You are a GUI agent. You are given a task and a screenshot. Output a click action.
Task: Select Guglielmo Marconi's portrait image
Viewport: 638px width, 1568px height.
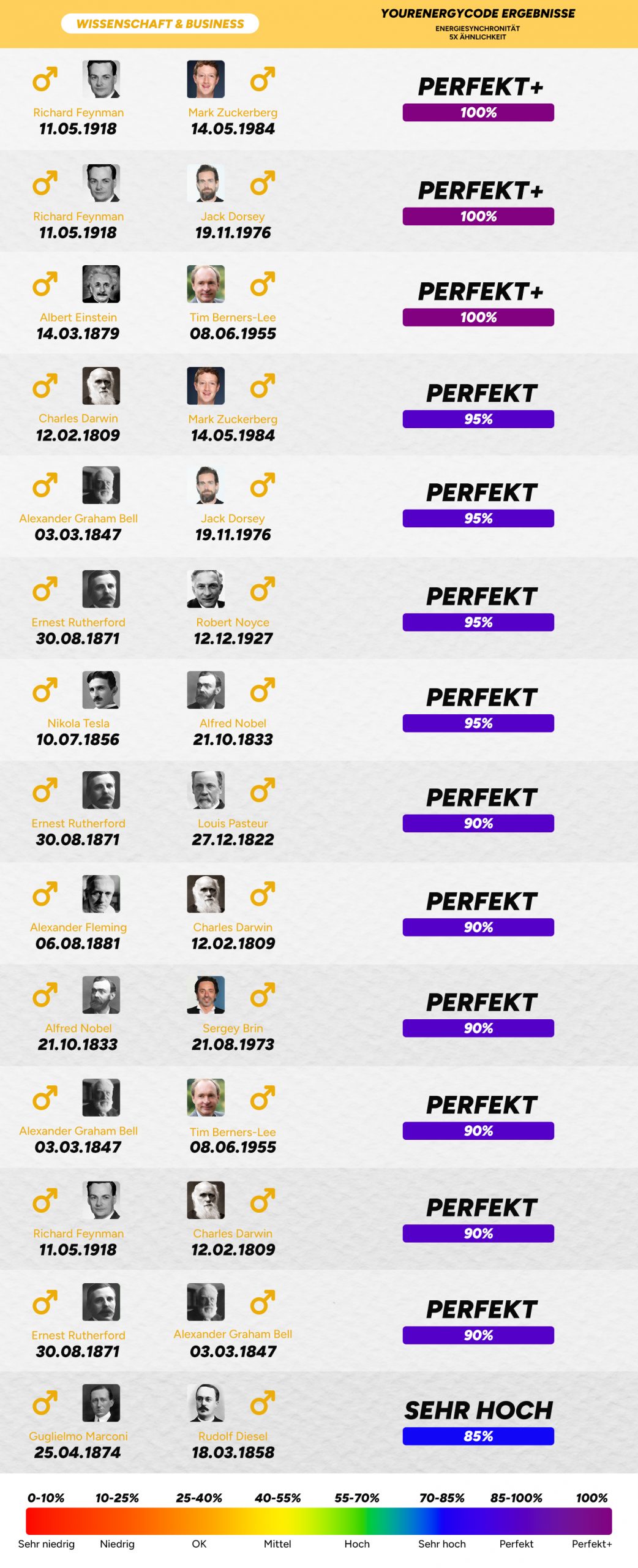click(101, 1403)
